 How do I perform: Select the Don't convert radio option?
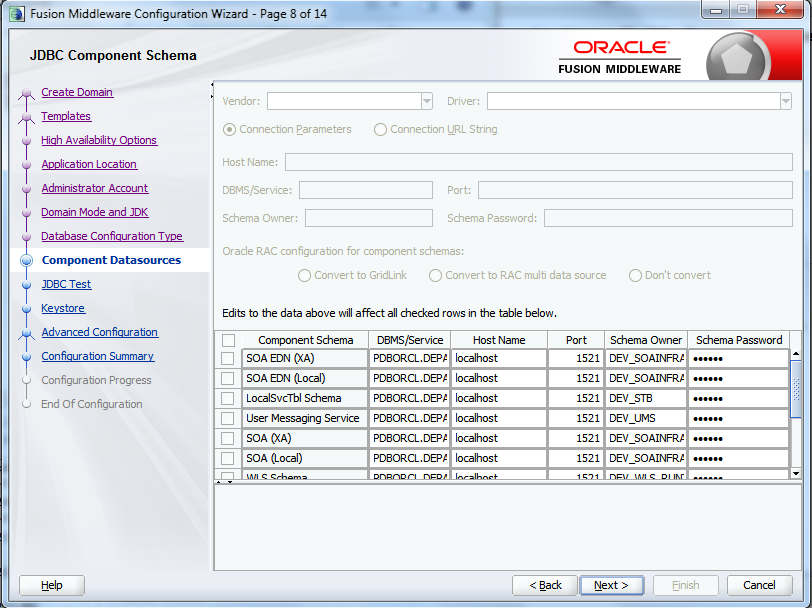(x=635, y=276)
